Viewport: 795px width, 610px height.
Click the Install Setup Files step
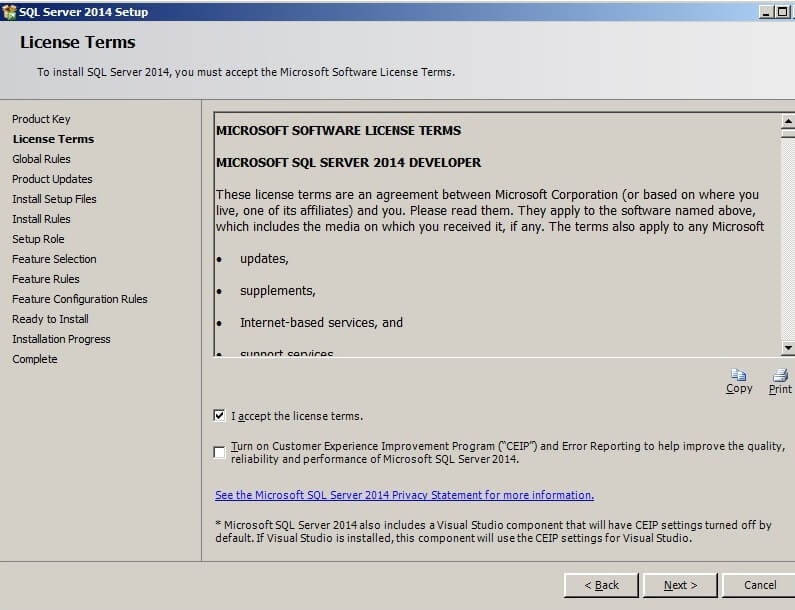[54, 199]
